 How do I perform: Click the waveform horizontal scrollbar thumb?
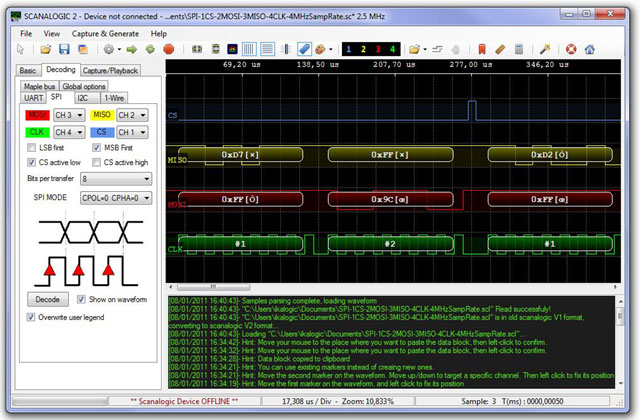[213, 287]
